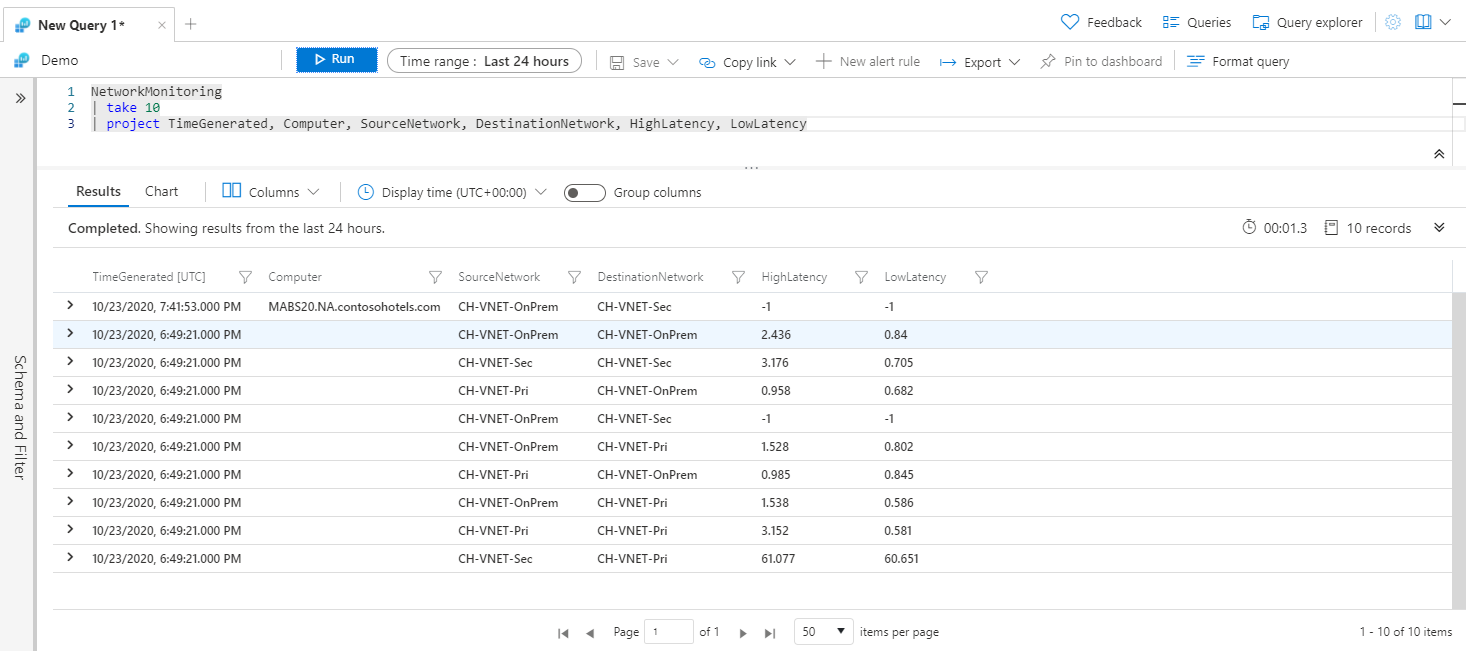1478x651 pixels.
Task: Add a new query tab with plus
Action: coord(191,24)
